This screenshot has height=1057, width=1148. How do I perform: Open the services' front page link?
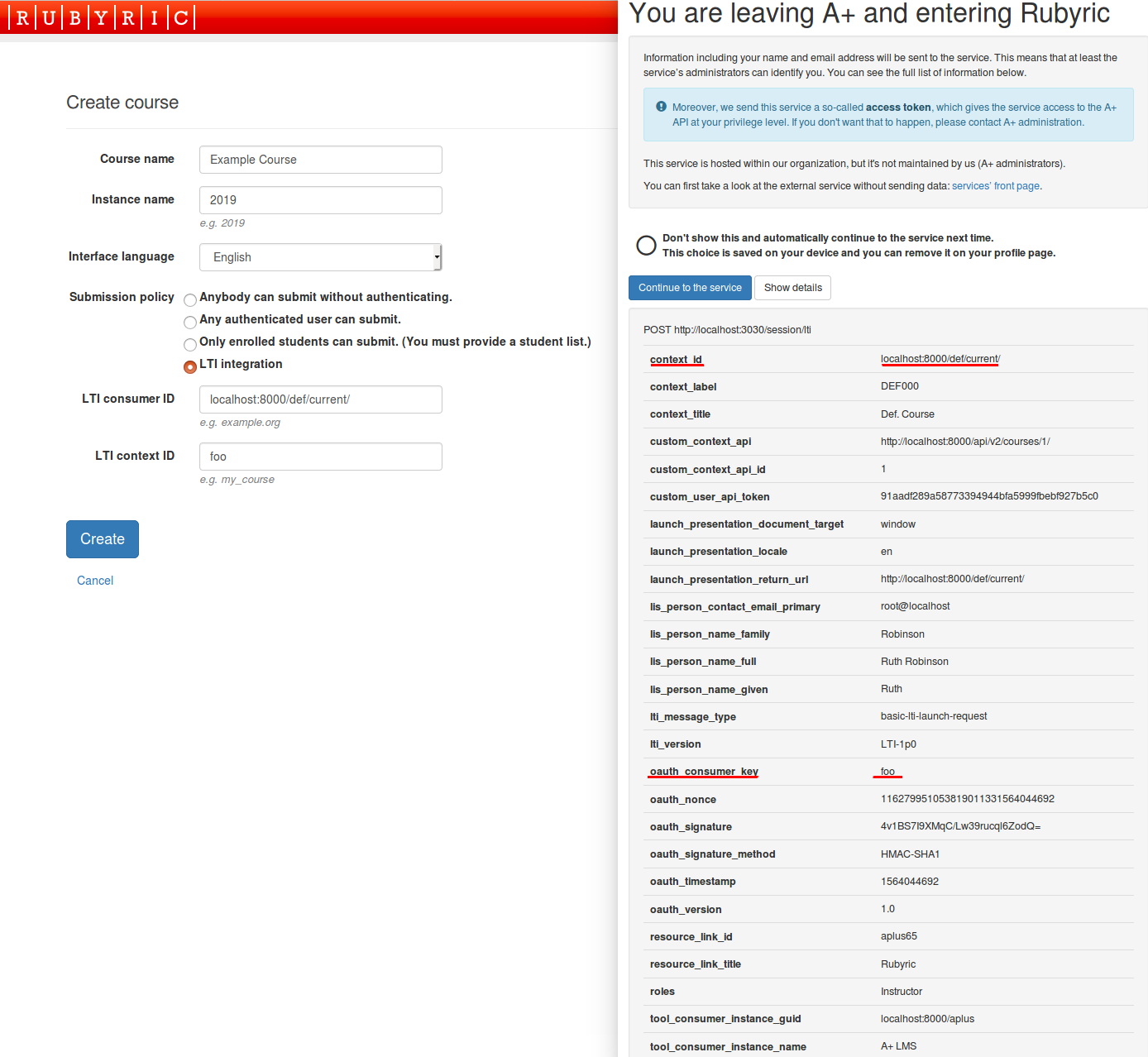[996, 186]
